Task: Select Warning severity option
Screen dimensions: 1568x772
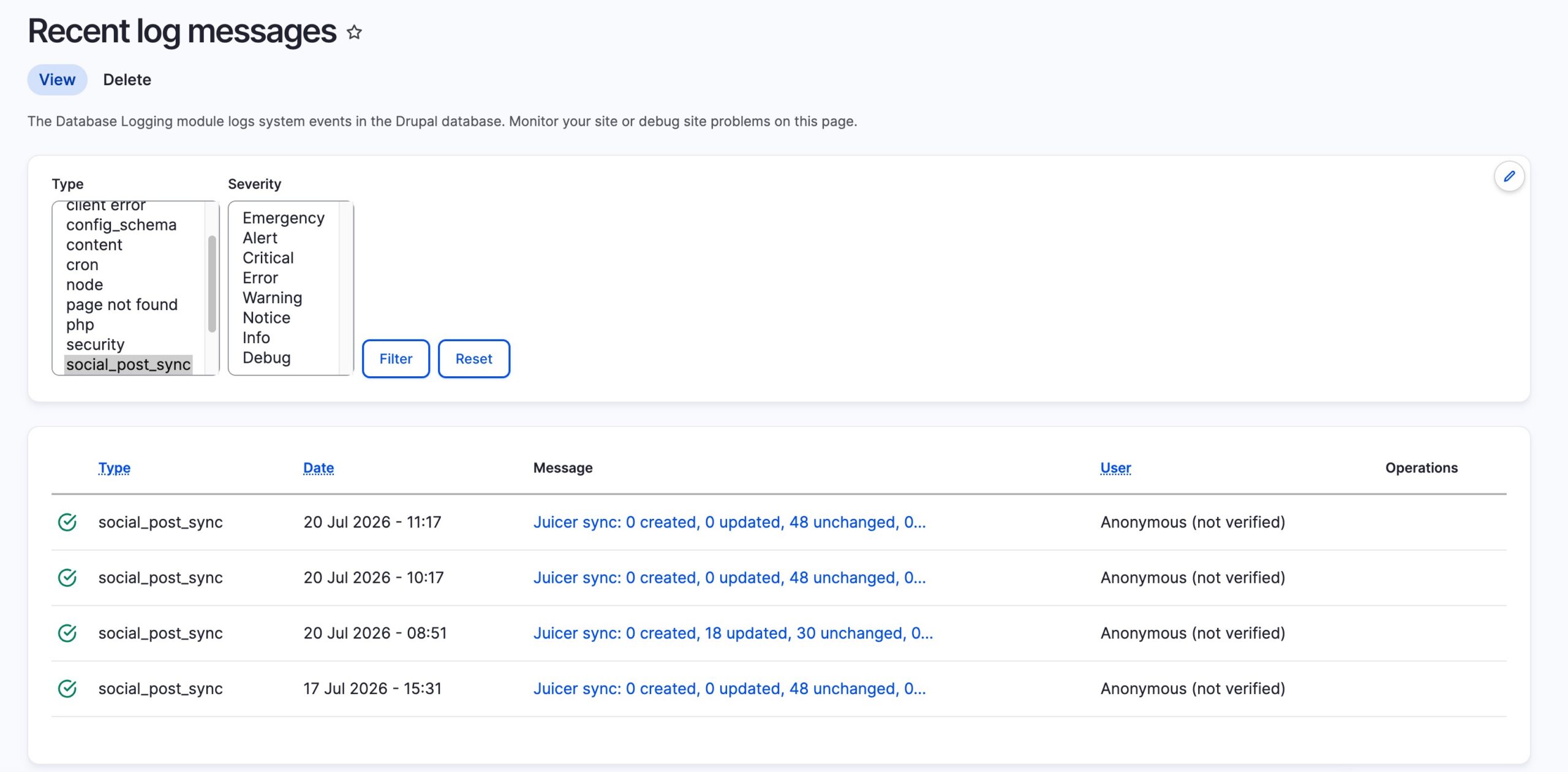Action: click(273, 298)
